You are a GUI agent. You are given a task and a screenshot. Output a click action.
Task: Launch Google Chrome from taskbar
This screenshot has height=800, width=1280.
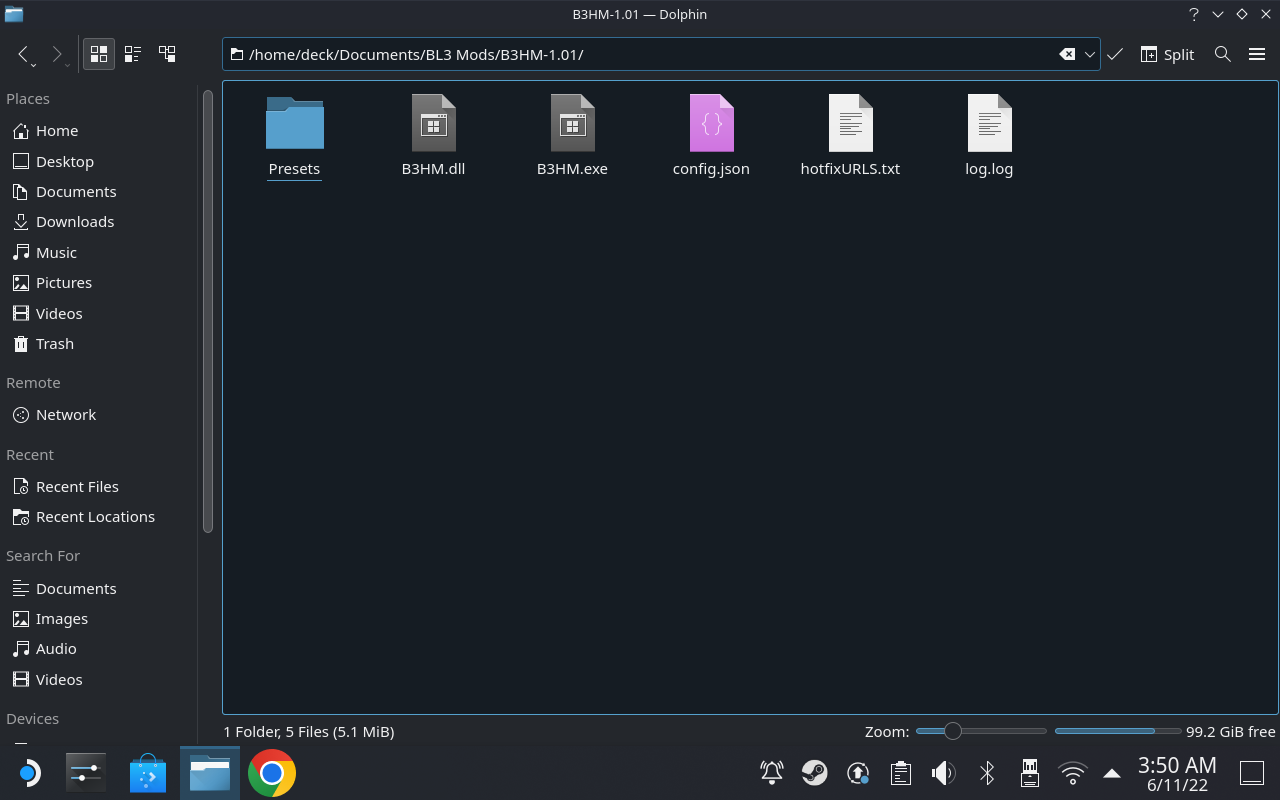pyautogui.click(x=272, y=773)
